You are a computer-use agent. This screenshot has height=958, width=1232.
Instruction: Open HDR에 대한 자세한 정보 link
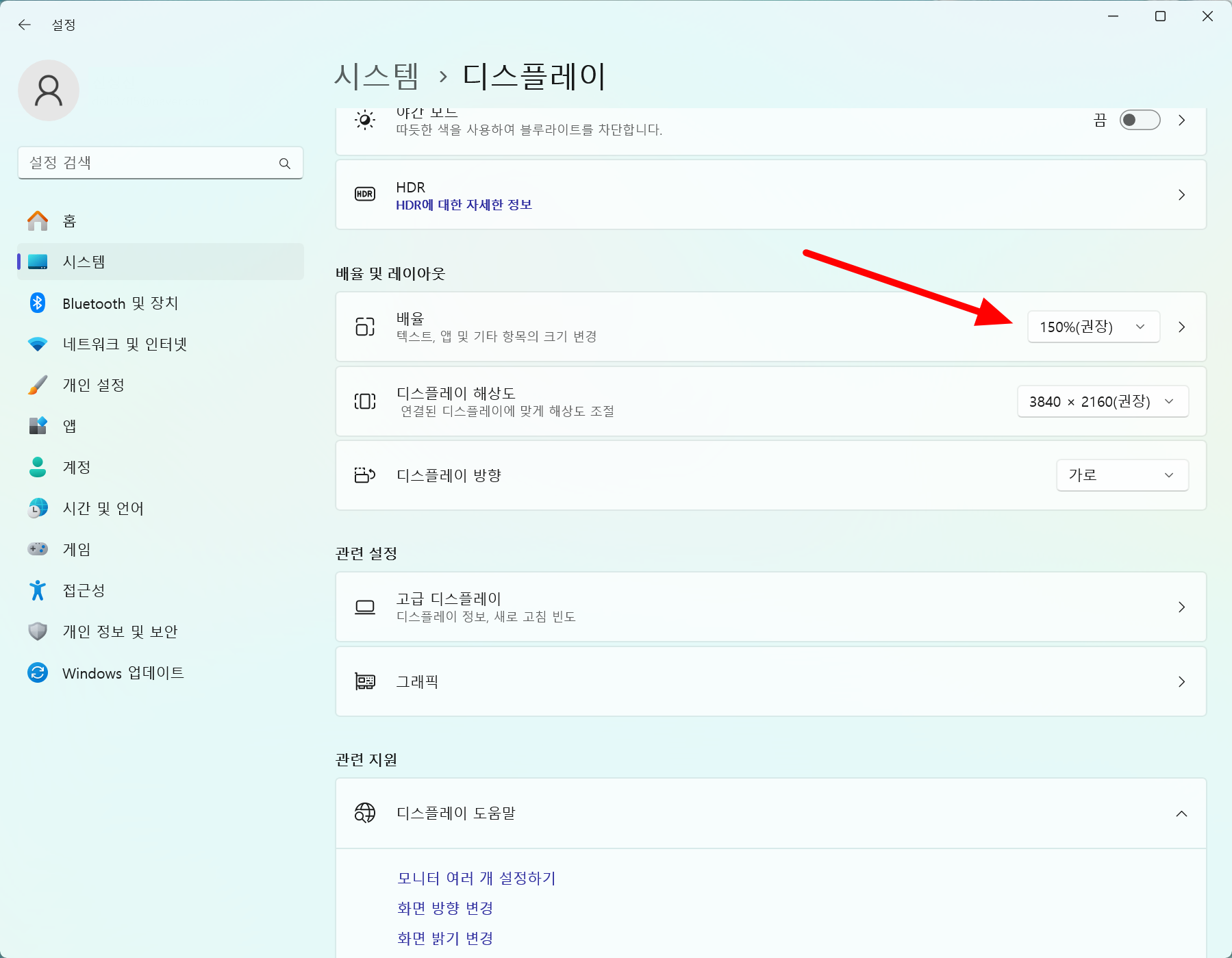[464, 205]
